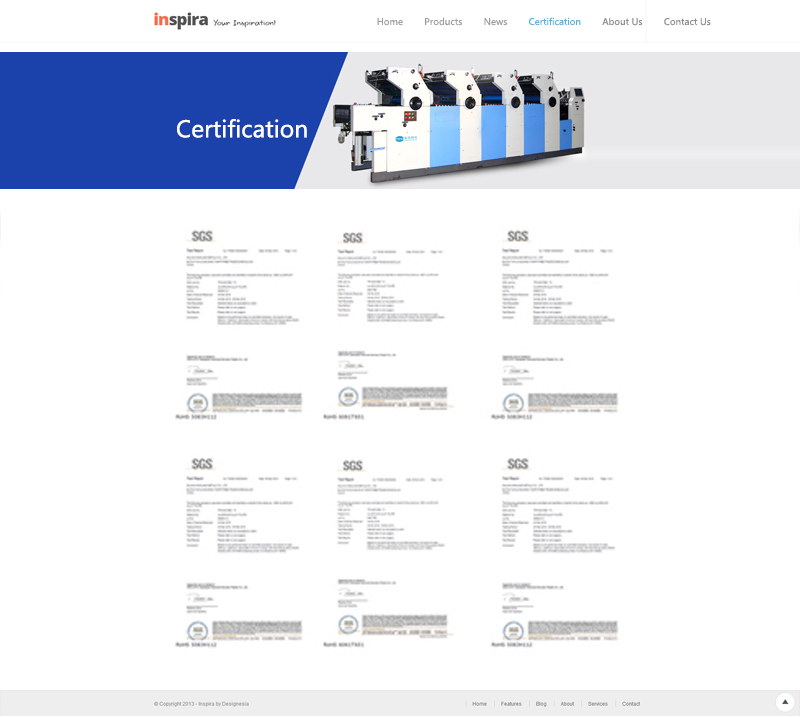Select the Certification navigation tab
Image resolution: width=800 pixels, height=717 pixels.
tap(554, 22)
